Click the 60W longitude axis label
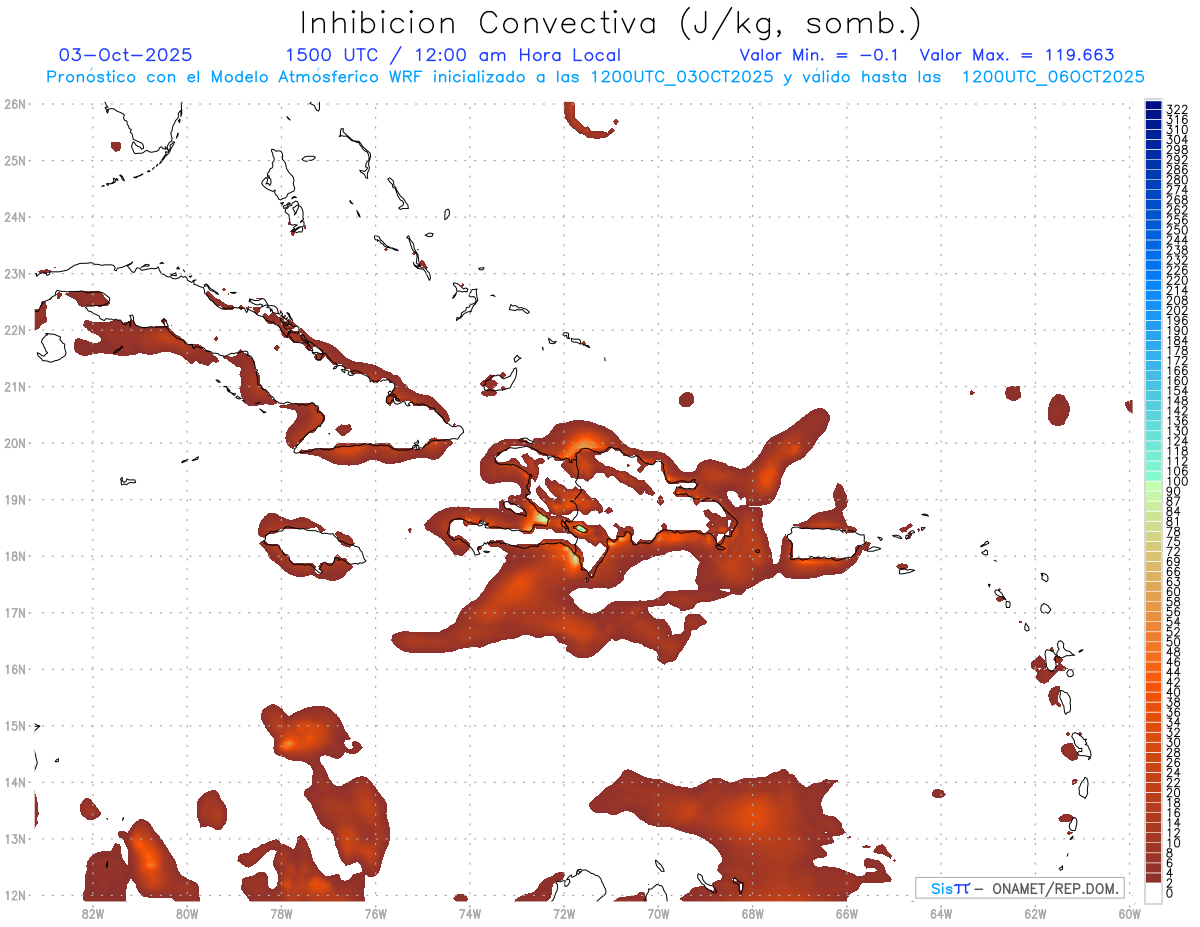Screen dimensions: 1200x927 [1130, 912]
